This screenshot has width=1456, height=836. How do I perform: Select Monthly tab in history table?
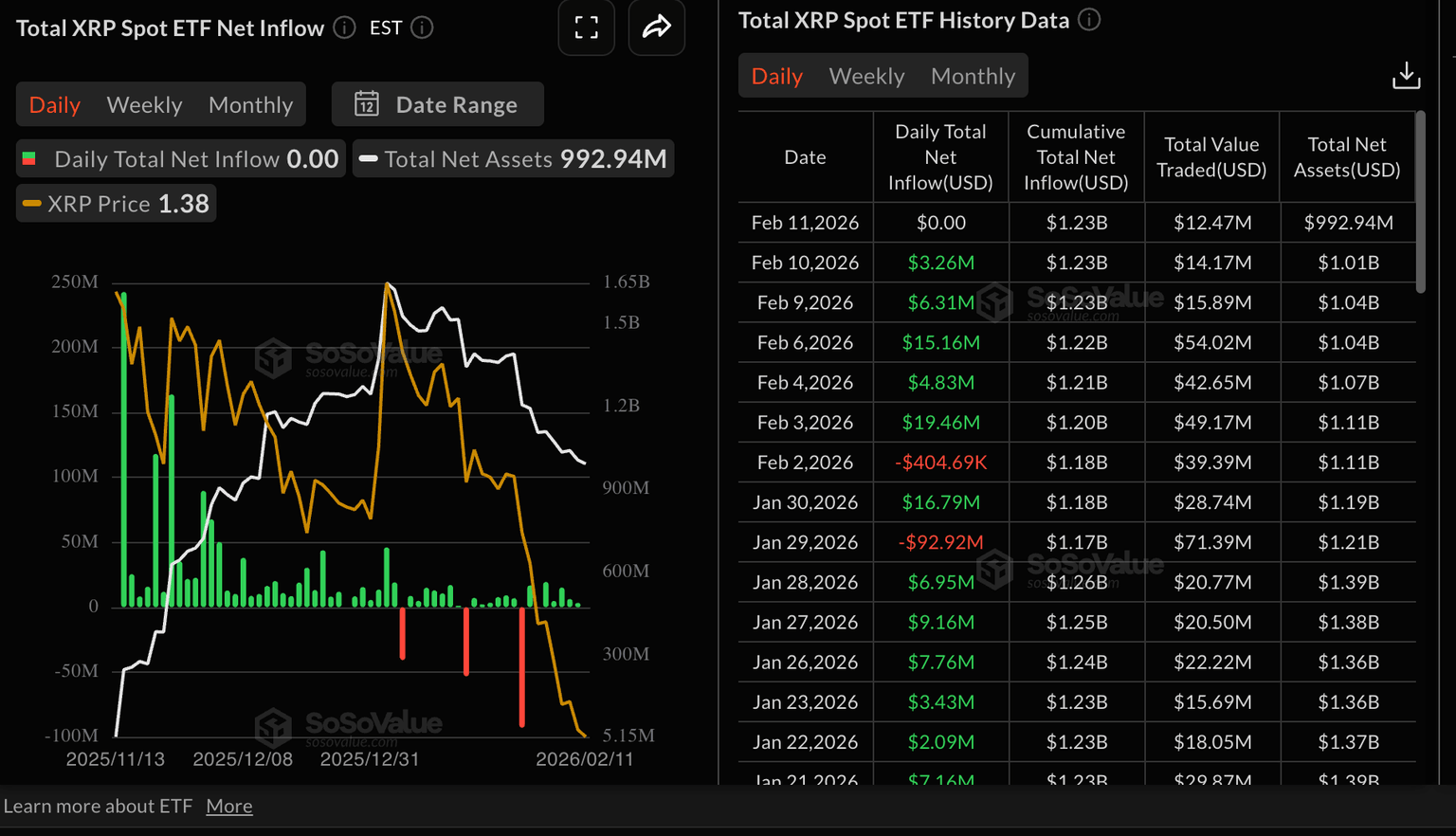click(x=973, y=76)
